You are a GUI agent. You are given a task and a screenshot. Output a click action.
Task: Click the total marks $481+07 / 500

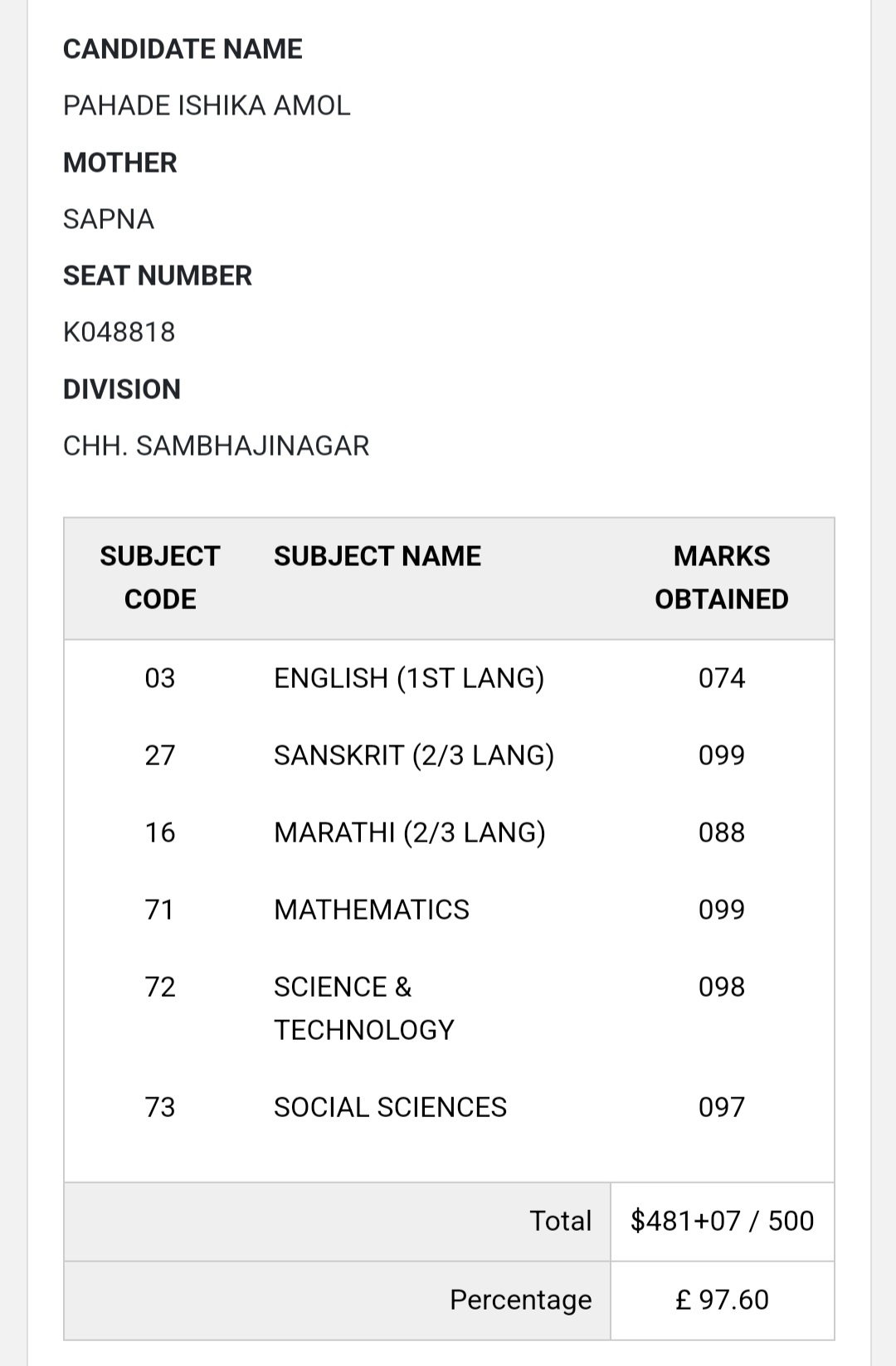point(722,1221)
